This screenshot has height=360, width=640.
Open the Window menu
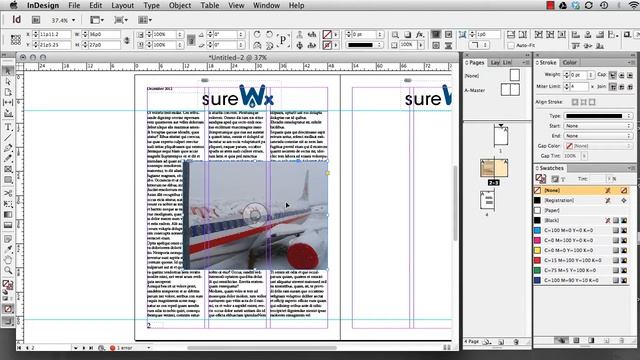[266, 5]
